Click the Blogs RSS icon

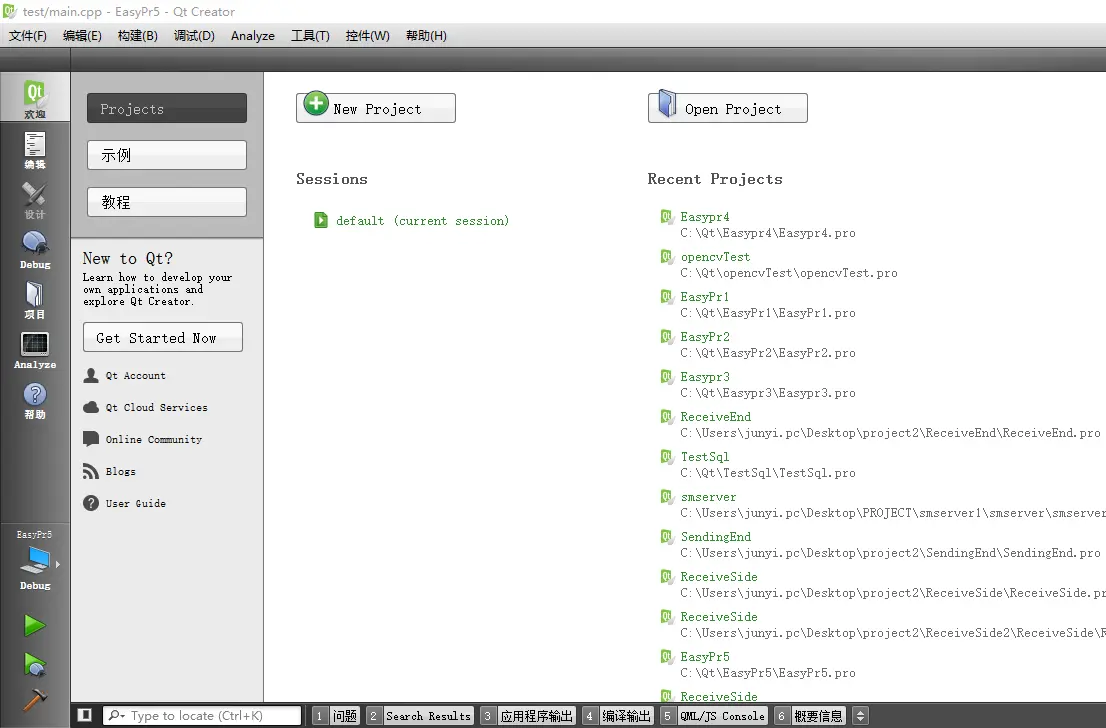click(91, 471)
